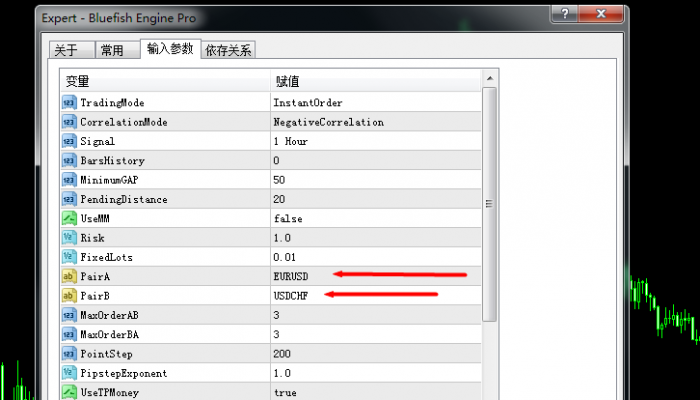Select the UseMM variable name

pyautogui.click(x=95, y=218)
